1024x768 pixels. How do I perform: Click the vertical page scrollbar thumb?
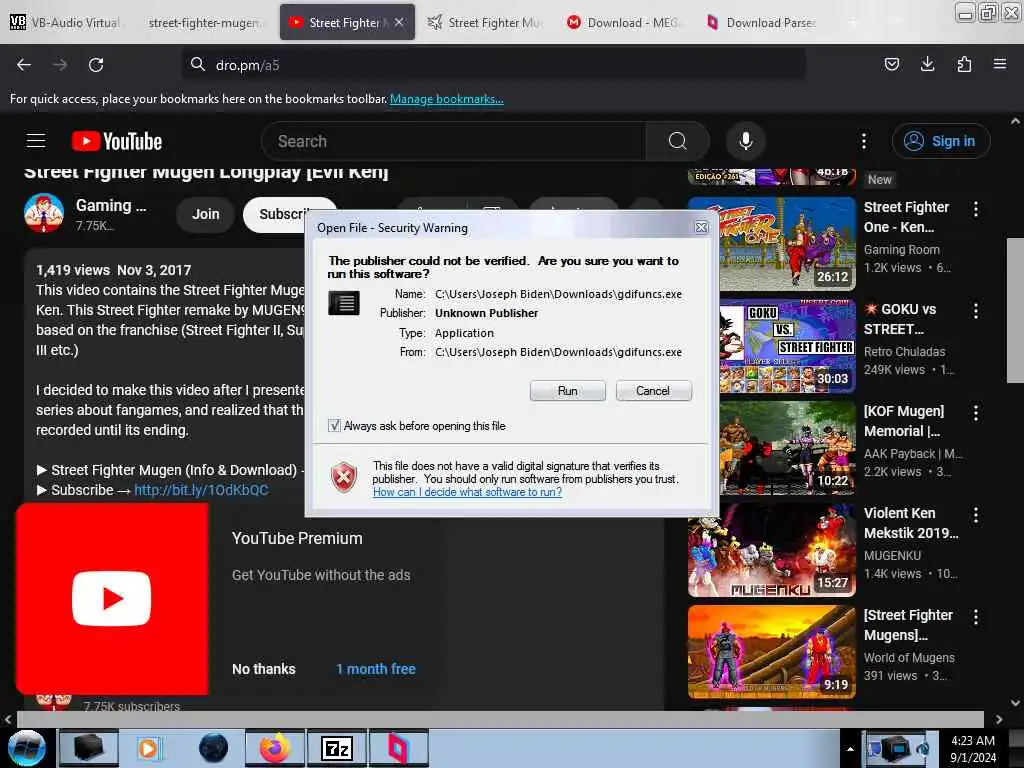[1015, 310]
